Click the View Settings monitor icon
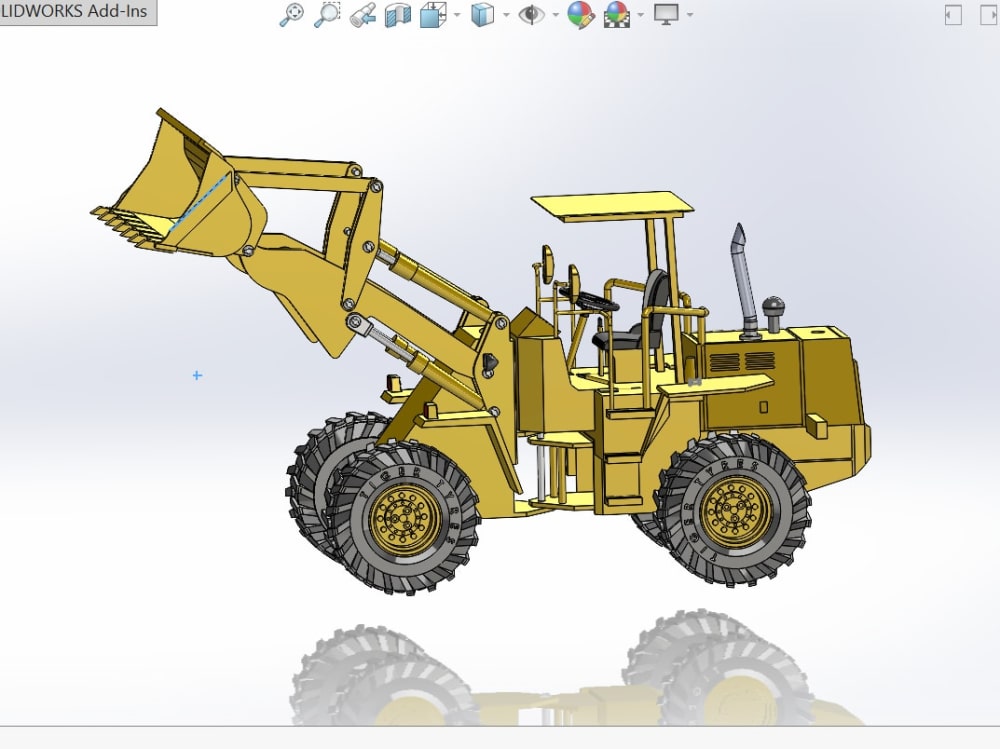The image size is (1000, 749). (666, 14)
